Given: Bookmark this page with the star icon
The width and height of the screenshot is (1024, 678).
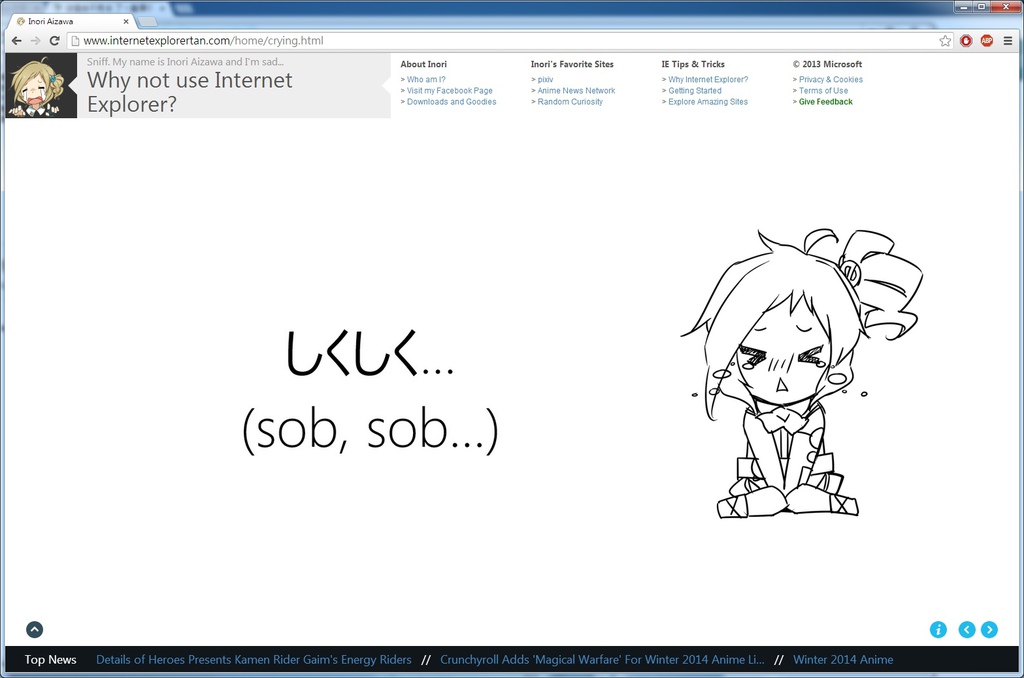Looking at the screenshot, I should [945, 40].
